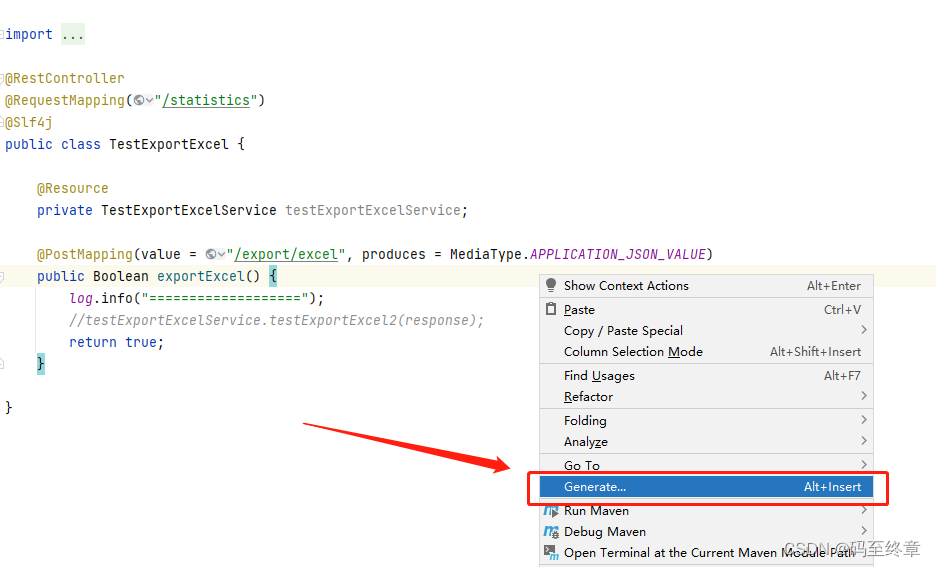Click the log.info statement

[x=196, y=298]
